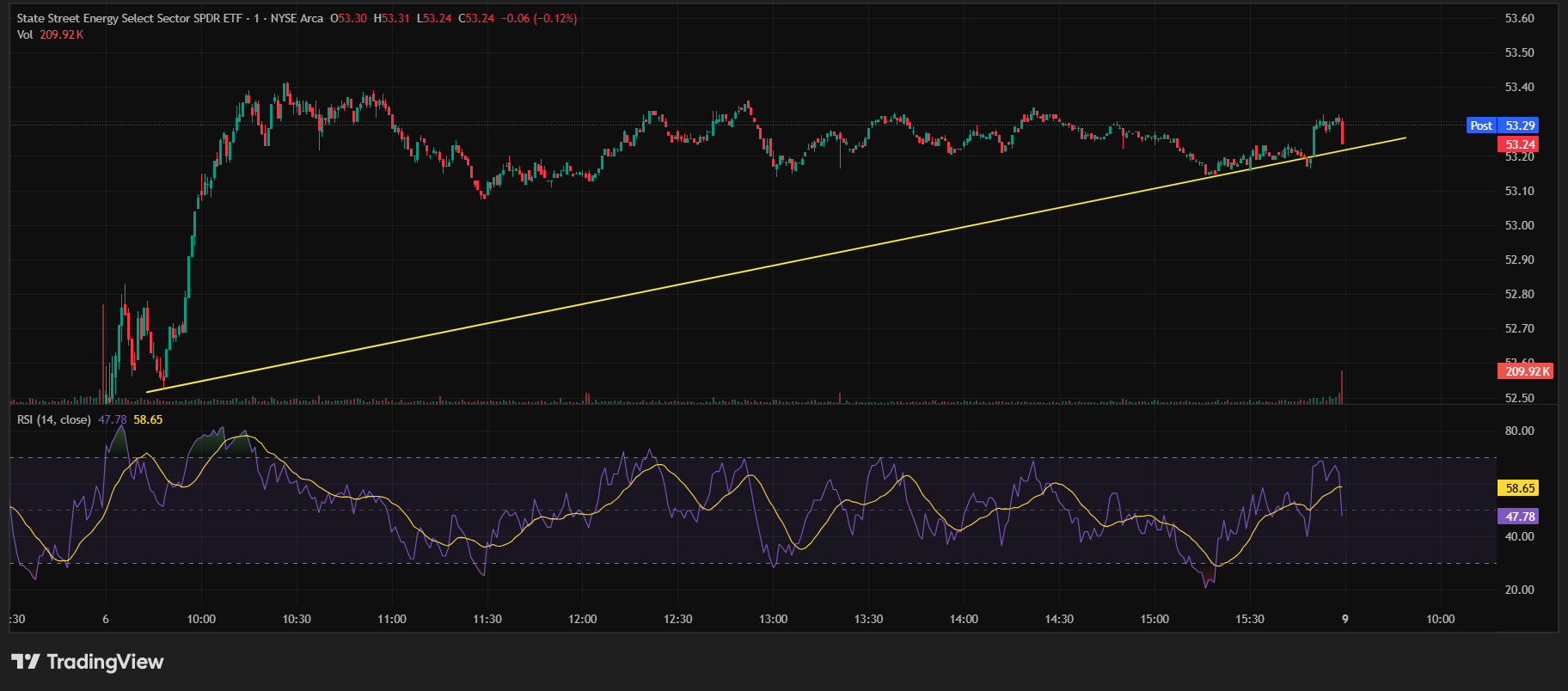Click the blue Post price badge
1568x691 pixels.
pos(1480,125)
